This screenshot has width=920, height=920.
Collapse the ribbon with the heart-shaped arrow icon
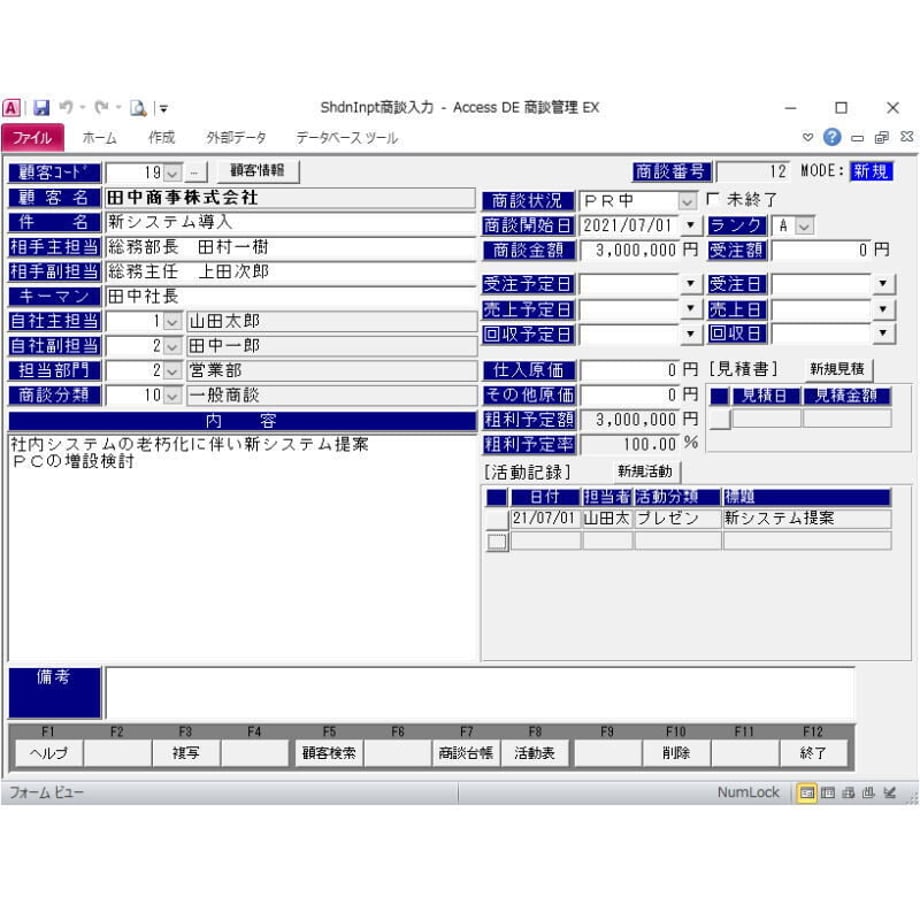click(808, 137)
